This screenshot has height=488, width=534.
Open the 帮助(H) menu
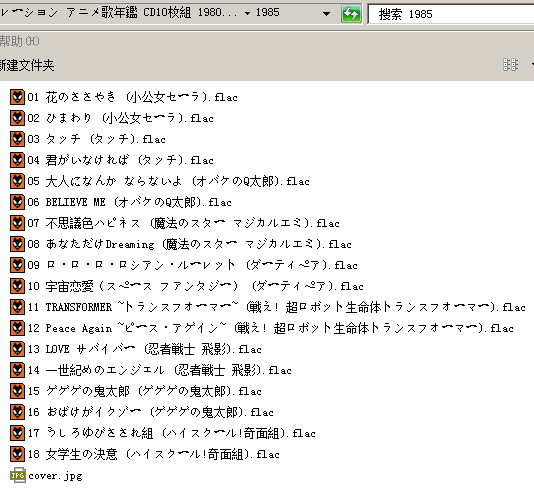coord(19,41)
